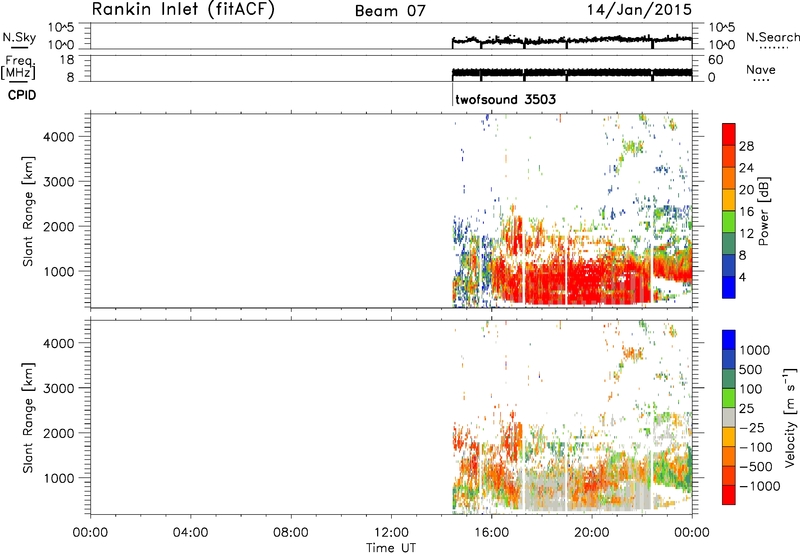
Task: Click the '16:00' time axis tick label
Action: tap(491, 533)
